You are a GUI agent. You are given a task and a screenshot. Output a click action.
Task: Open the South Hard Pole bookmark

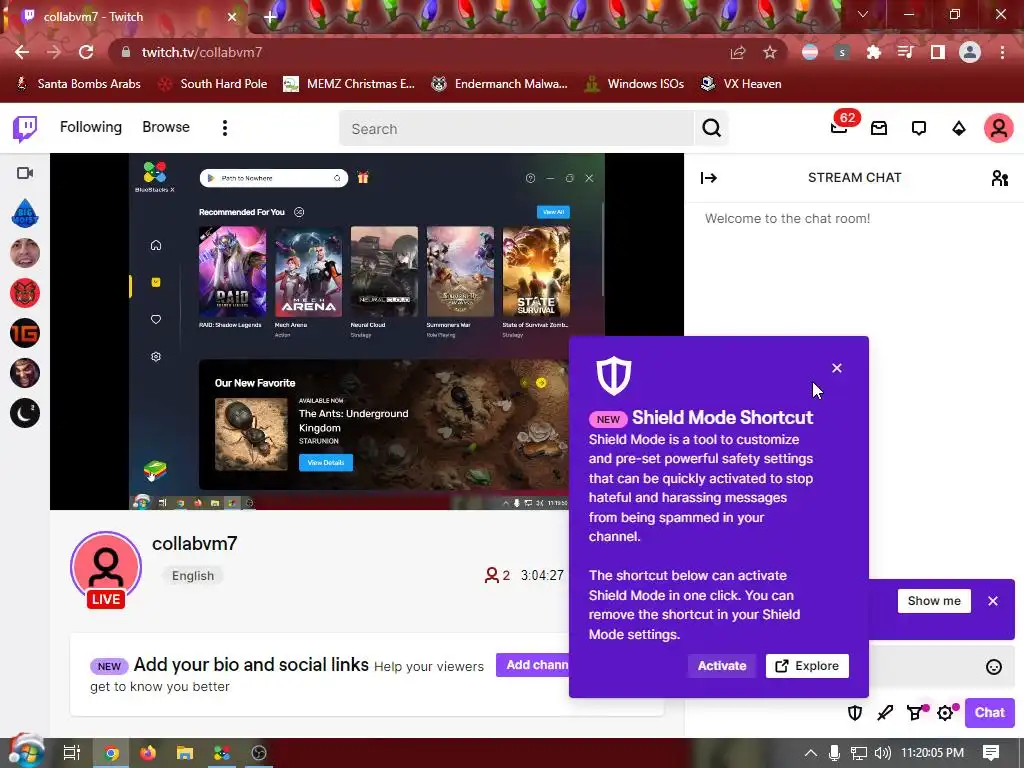[214, 84]
